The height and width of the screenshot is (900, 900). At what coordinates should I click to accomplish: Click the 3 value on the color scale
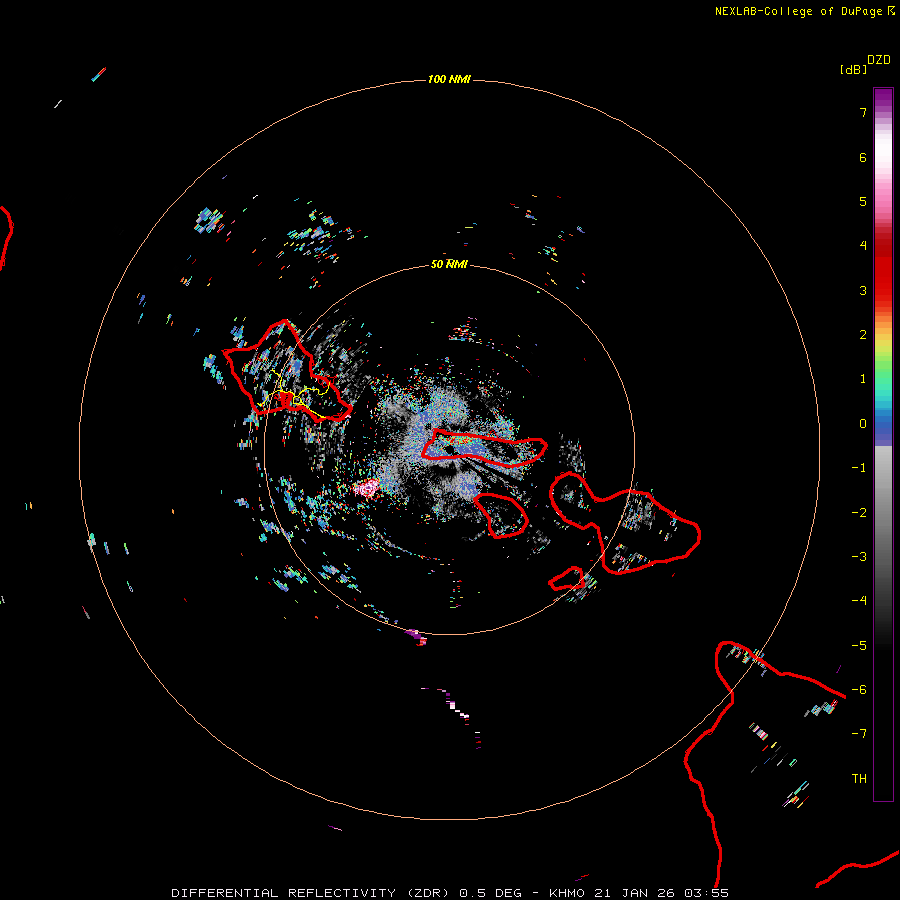coord(863,290)
